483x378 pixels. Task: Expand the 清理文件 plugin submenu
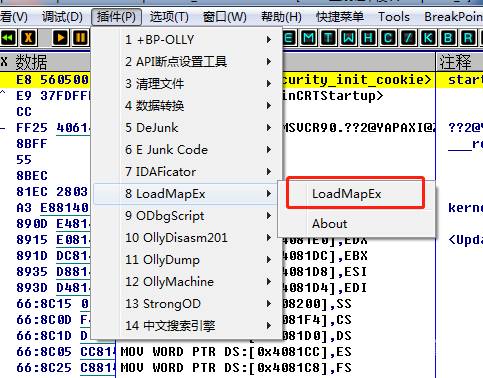coord(186,84)
